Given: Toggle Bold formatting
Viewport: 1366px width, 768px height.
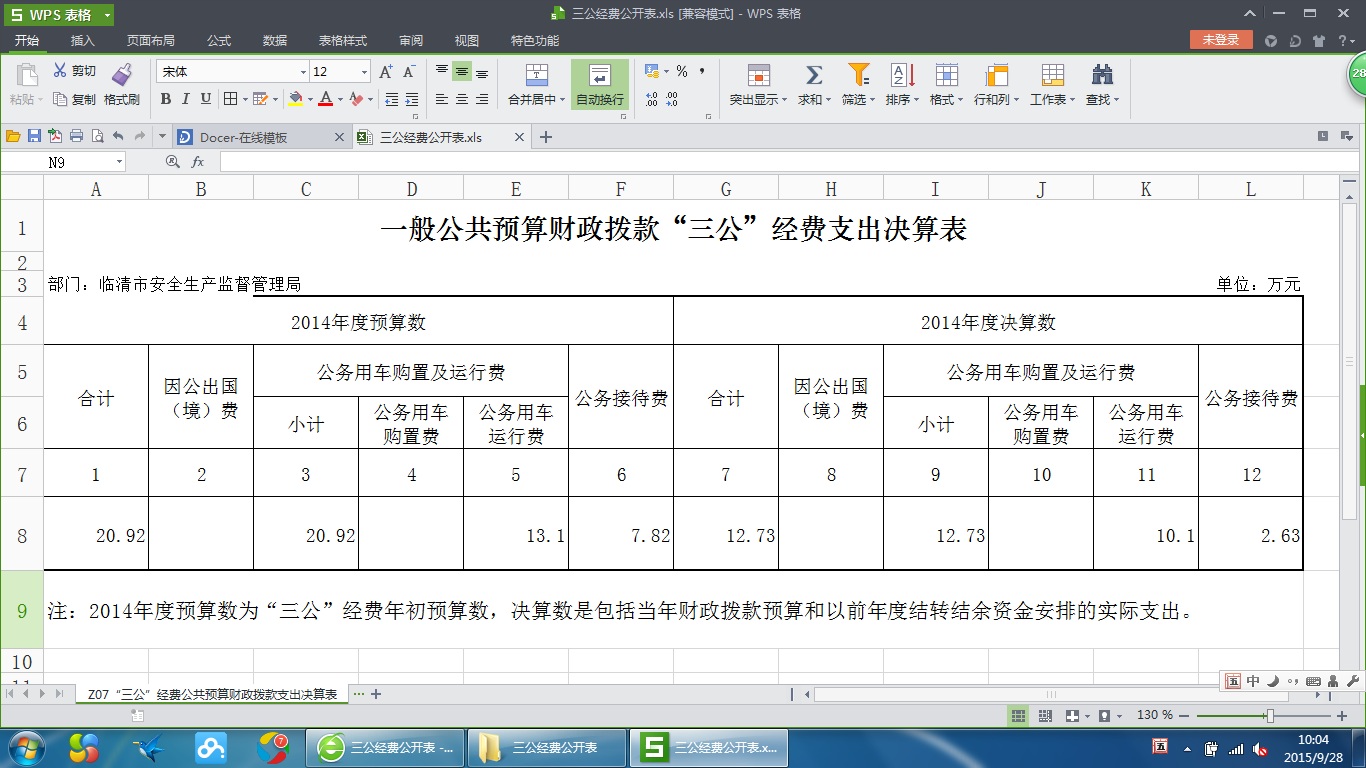Looking at the screenshot, I should click(166, 99).
